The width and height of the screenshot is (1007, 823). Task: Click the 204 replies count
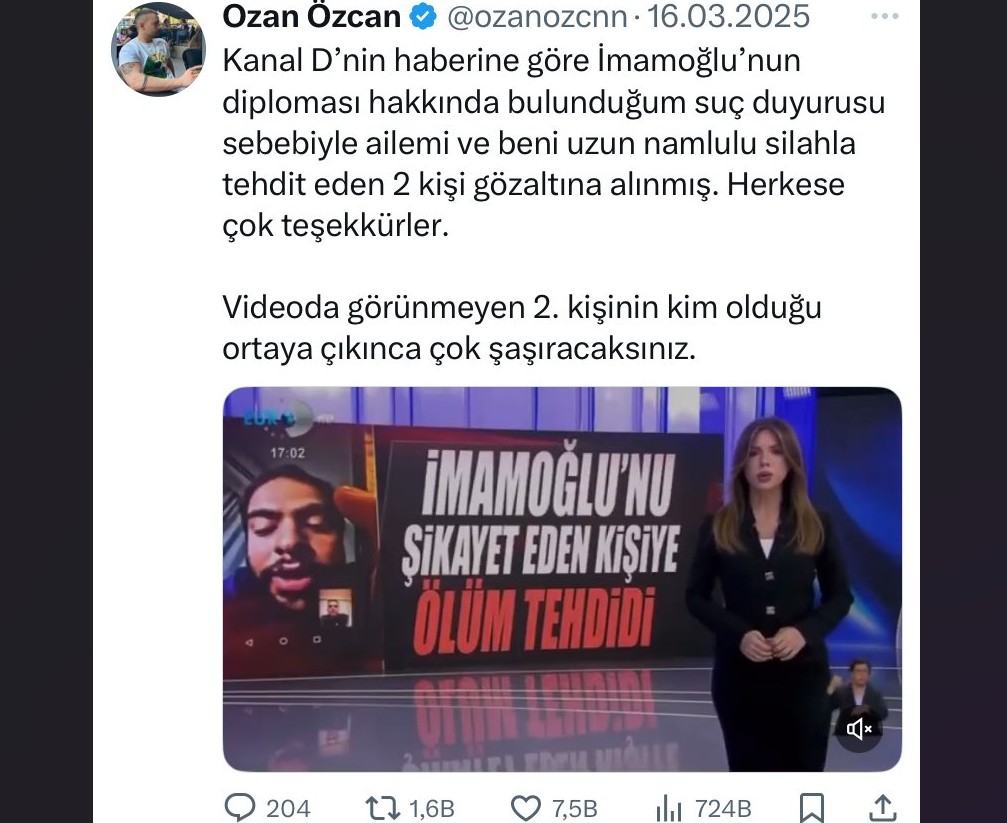(x=288, y=808)
